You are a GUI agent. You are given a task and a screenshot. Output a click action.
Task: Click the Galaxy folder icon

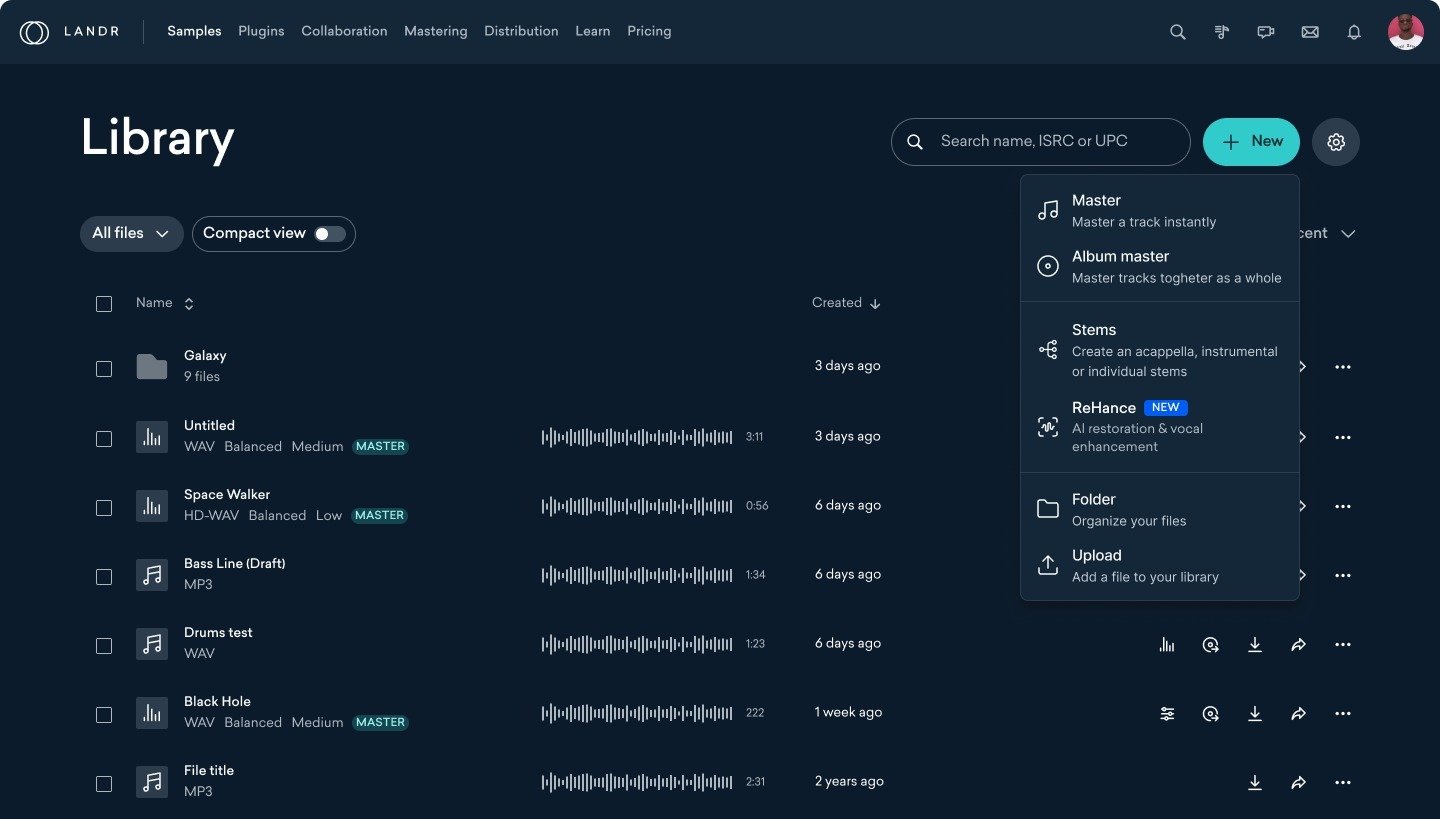(x=152, y=367)
